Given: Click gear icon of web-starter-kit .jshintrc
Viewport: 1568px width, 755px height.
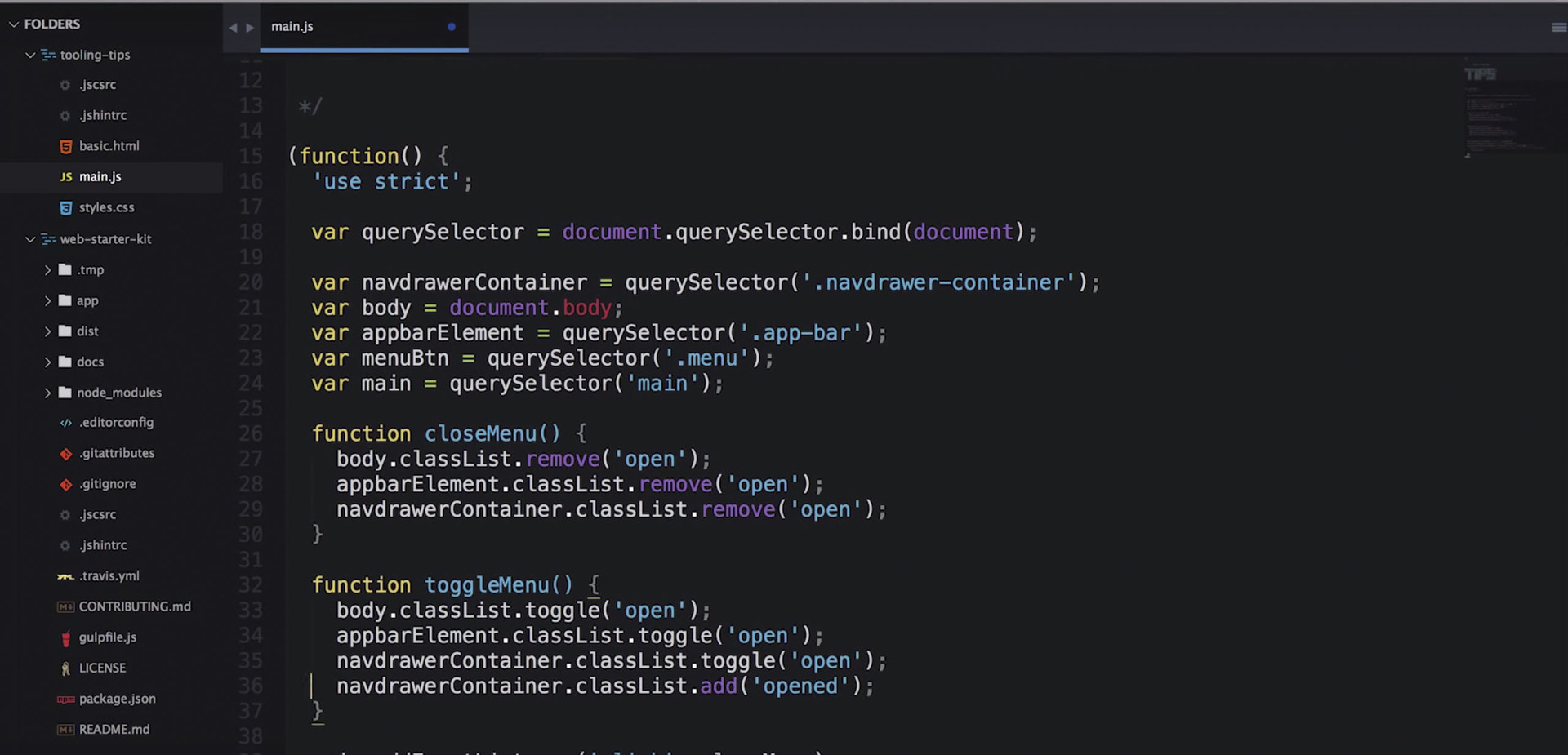Looking at the screenshot, I should coord(65,546).
